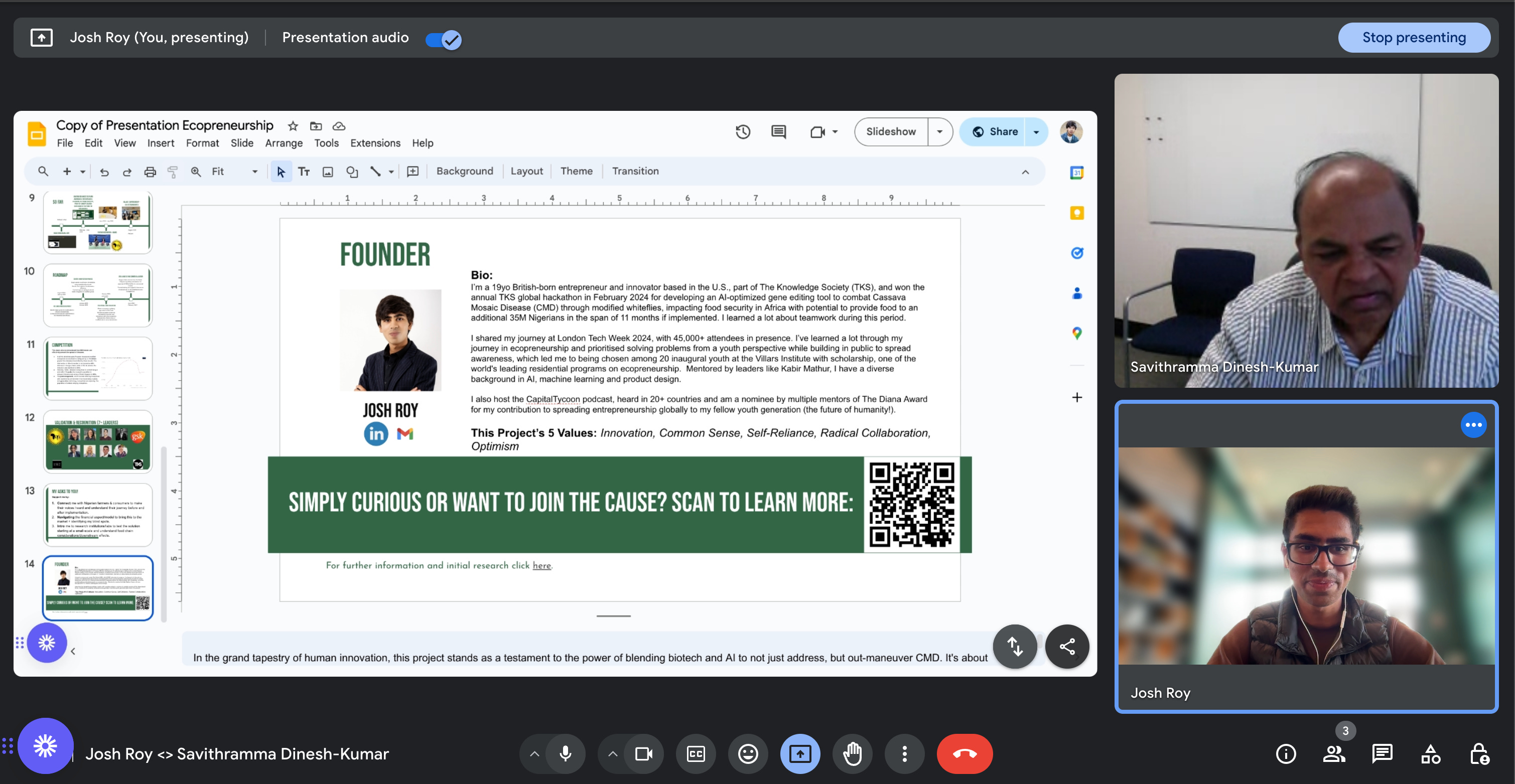Open the in-call chat panel
The image size is (1515, 784).
click(1382, 753)
